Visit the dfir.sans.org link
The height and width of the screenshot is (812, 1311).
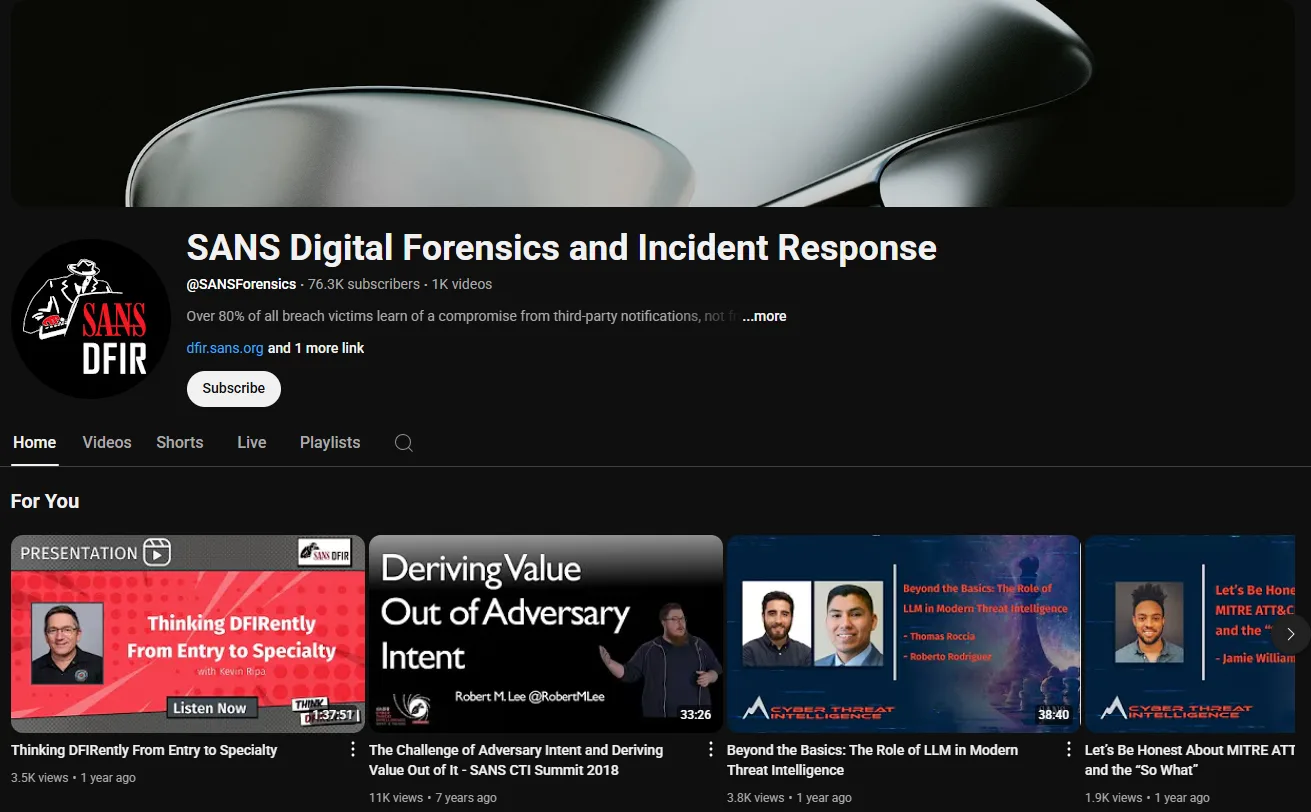(225, 348)
